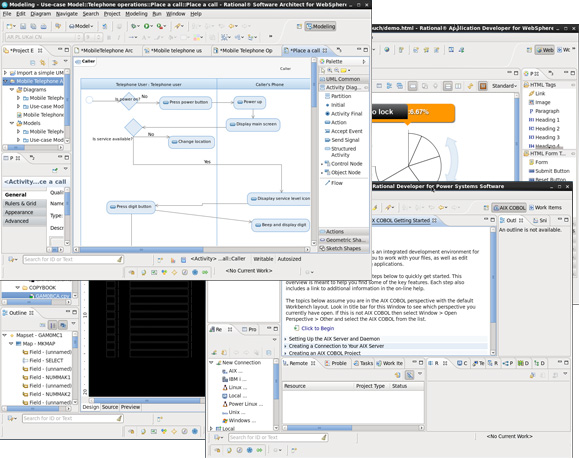
Task: Open the Modeling menu
Action: tap(136, 14)
